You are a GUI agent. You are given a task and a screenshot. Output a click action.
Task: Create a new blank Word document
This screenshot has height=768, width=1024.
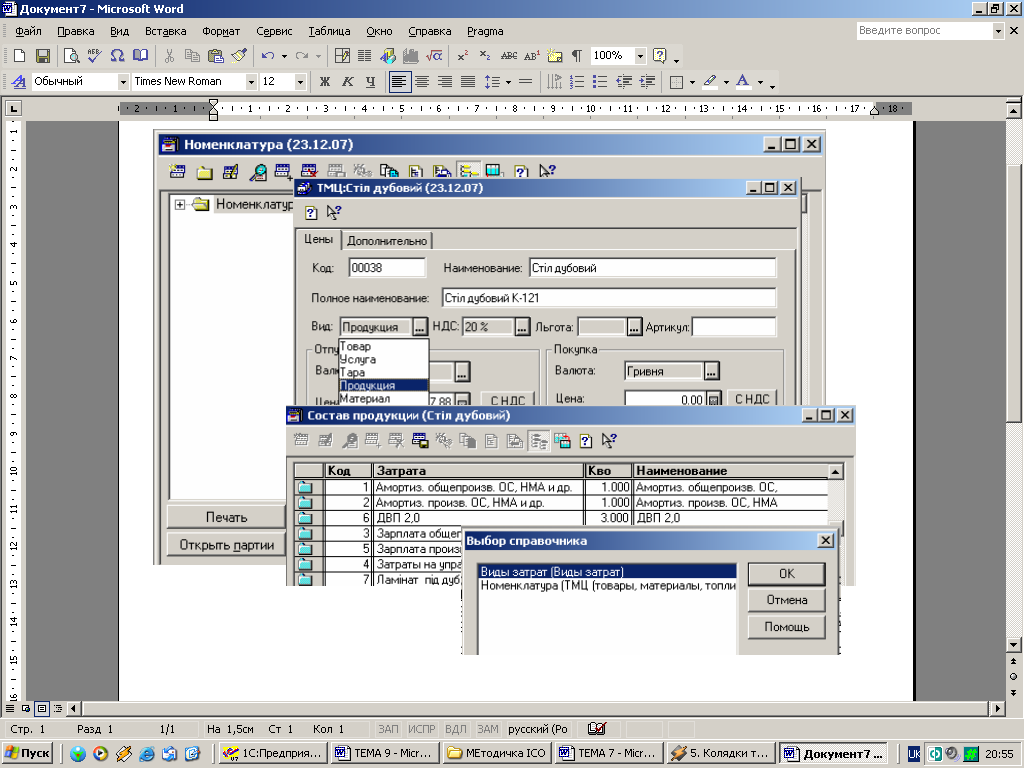click(x=20, y=56)
